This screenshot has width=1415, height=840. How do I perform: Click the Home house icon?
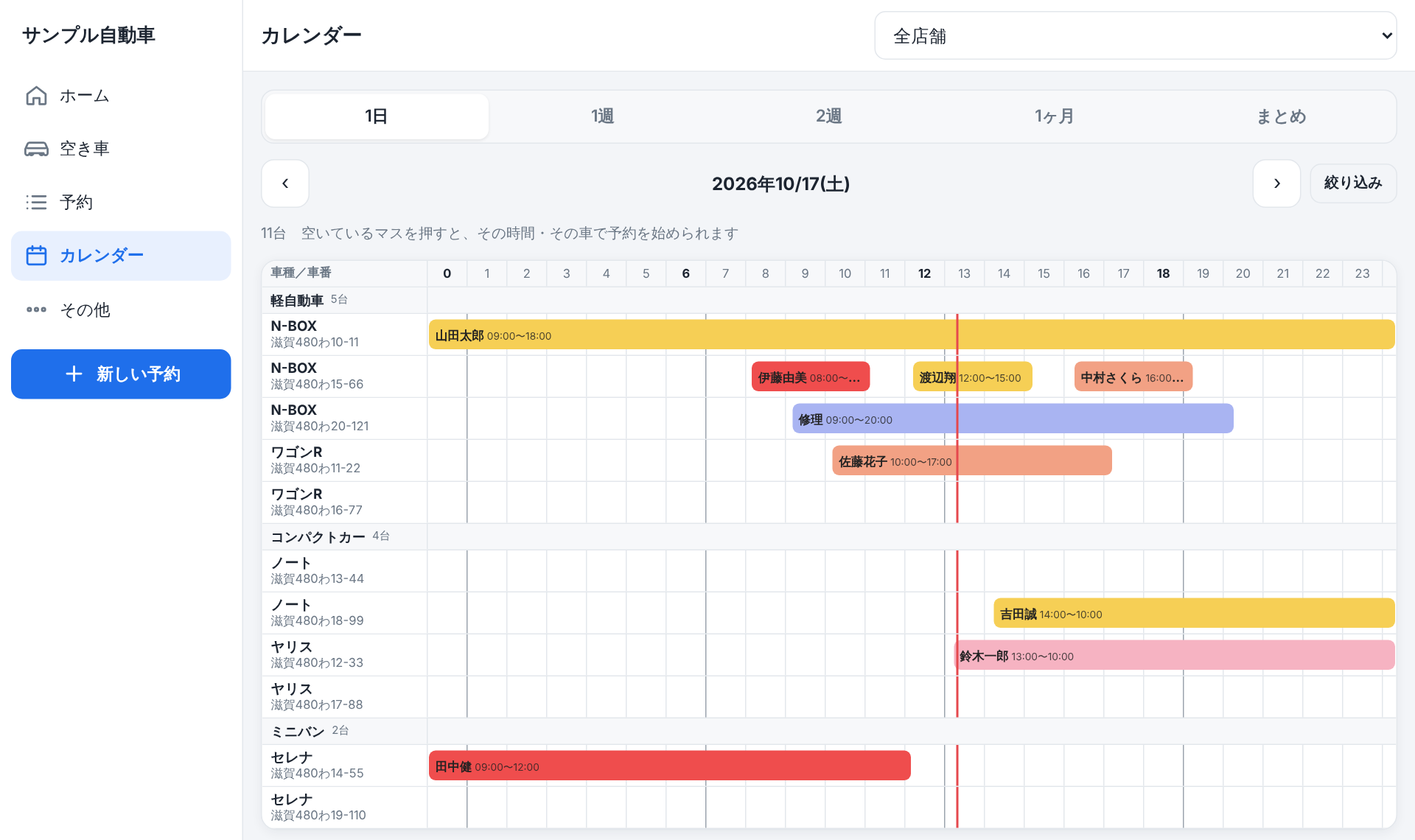click(x=36, y=96)
